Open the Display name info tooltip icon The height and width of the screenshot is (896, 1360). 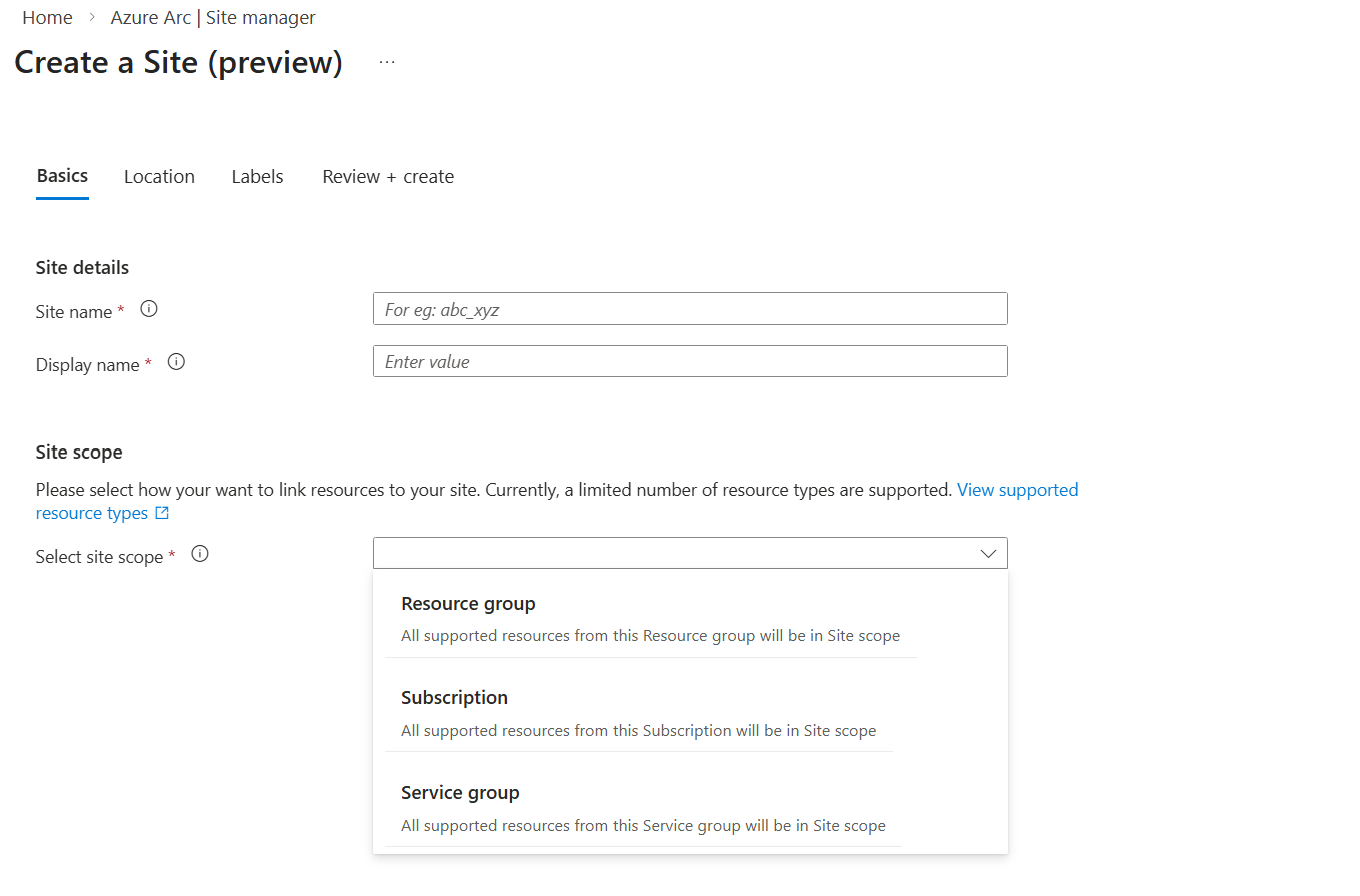tap(176, 362)
